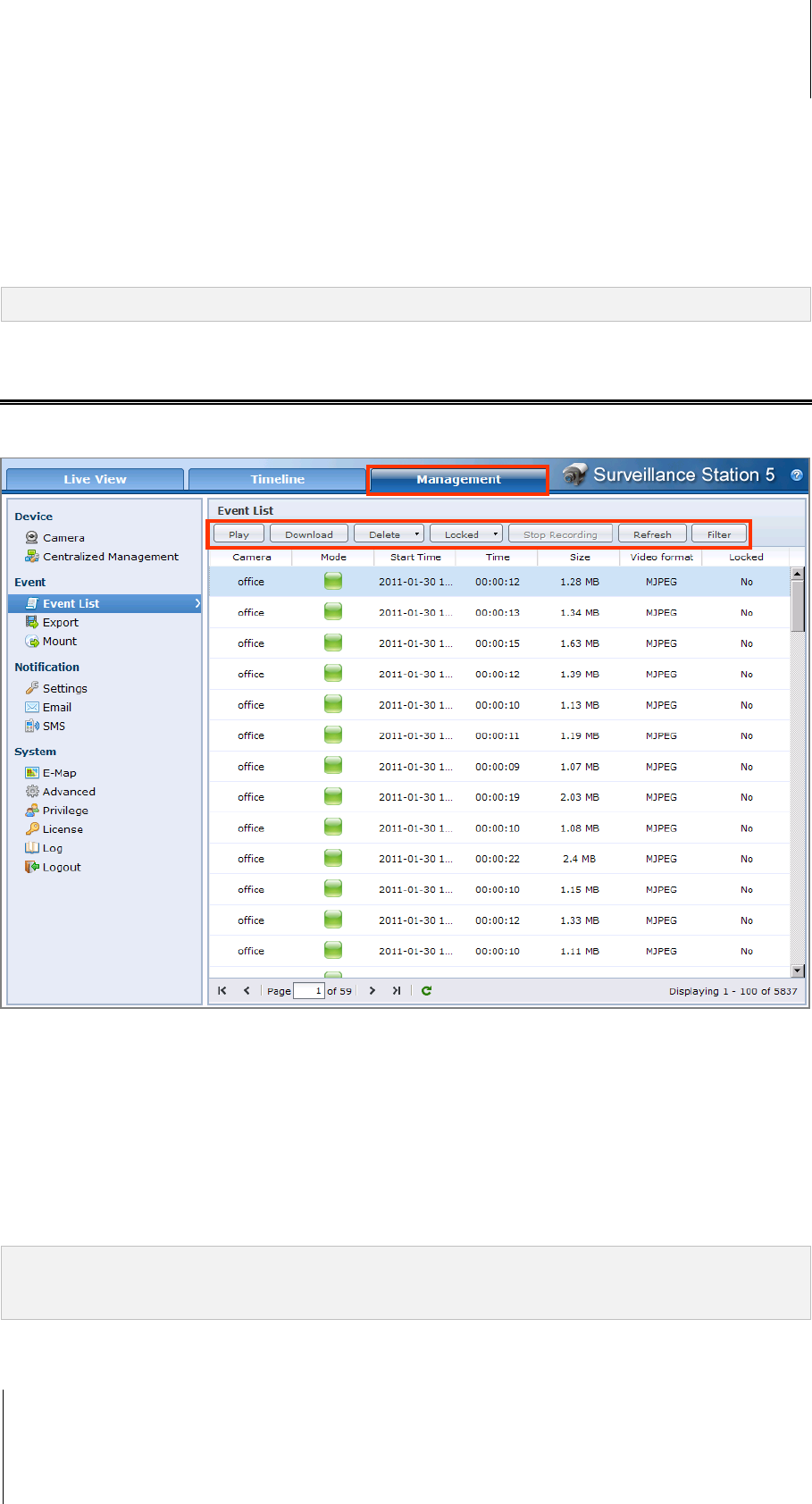Click green mode icon of 2.4 MB event

coord(333,858)
